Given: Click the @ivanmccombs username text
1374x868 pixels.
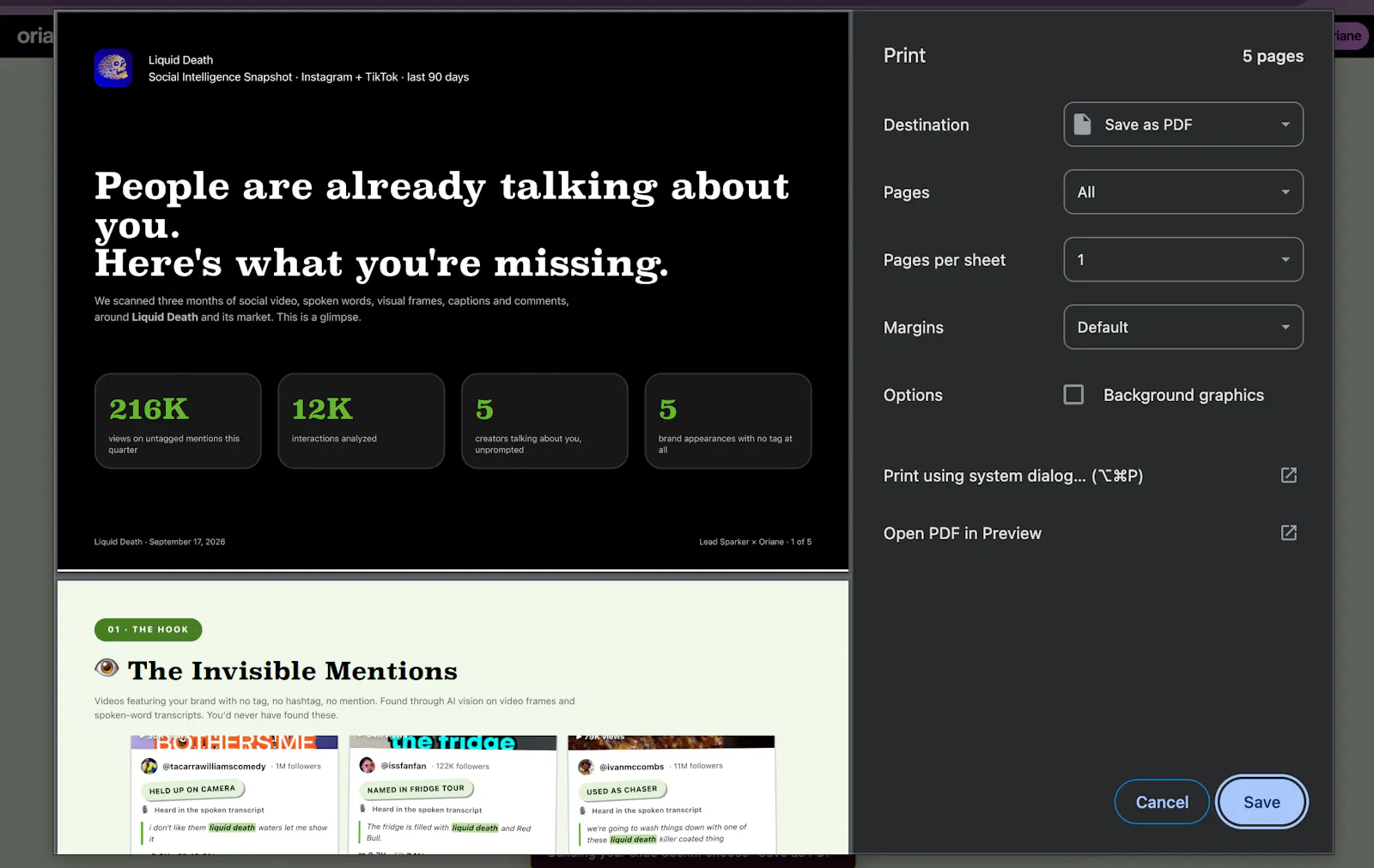Looking at the screenshot, I should click(631, 767).
